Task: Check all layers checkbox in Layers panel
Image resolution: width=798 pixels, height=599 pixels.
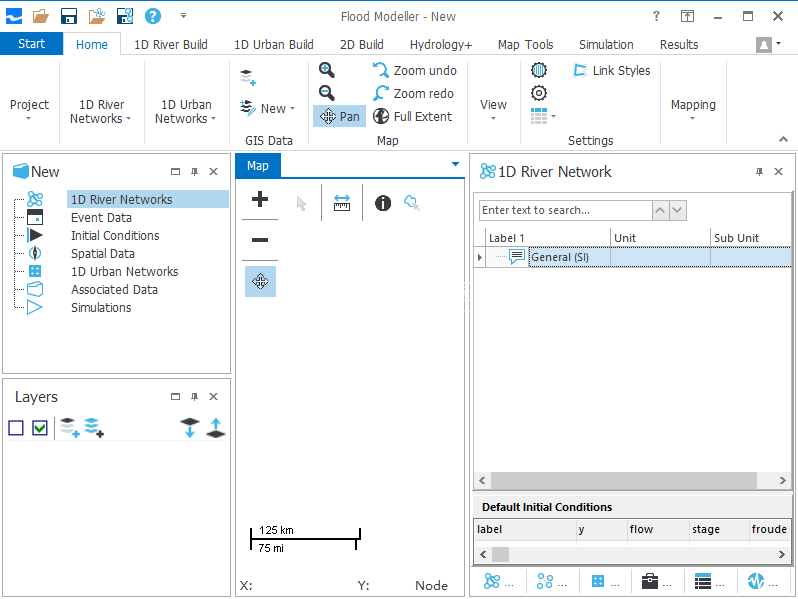Action: (40, 428)
